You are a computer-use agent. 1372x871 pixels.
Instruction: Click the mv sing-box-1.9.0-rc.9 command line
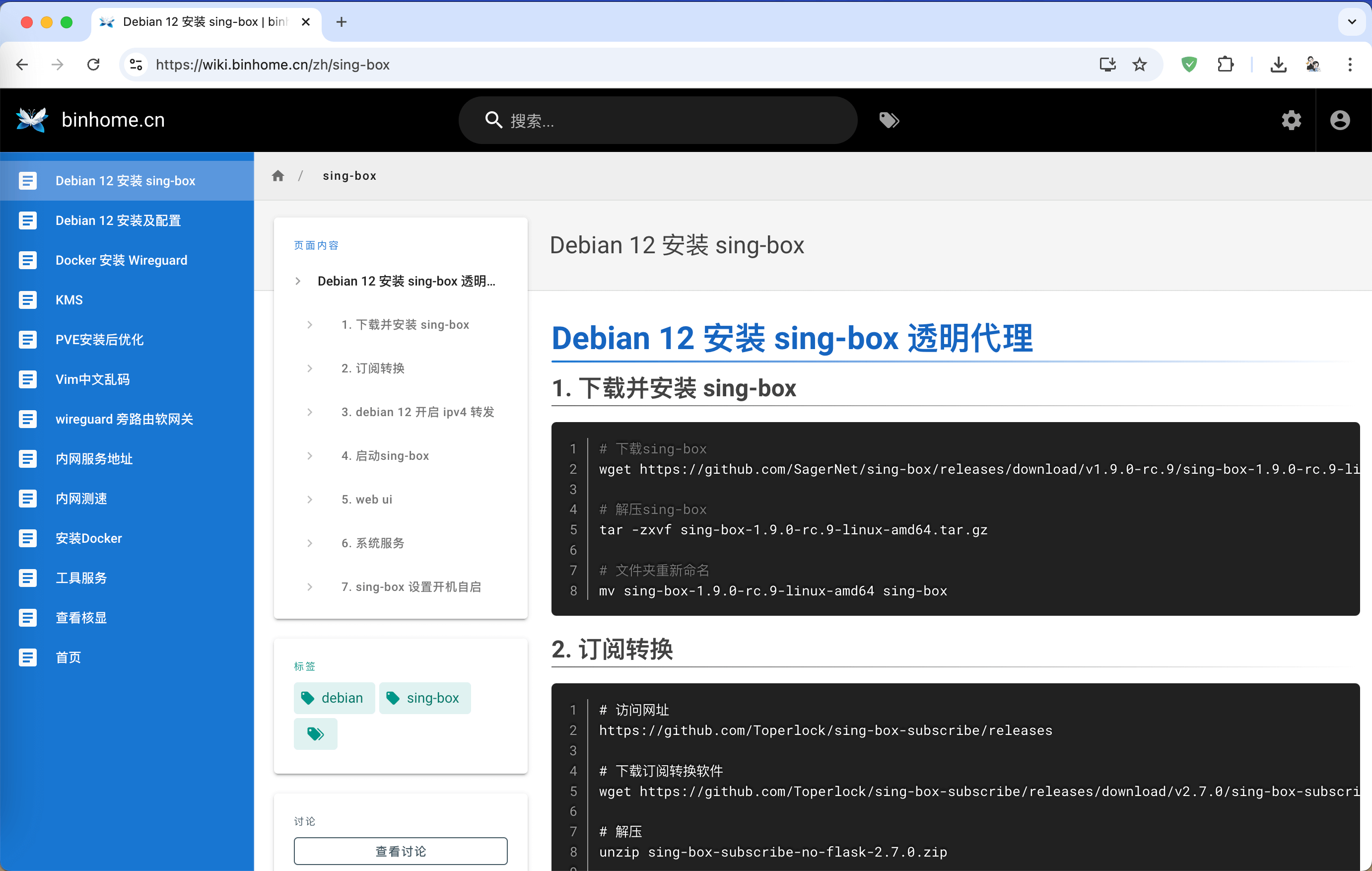[772, 591]
